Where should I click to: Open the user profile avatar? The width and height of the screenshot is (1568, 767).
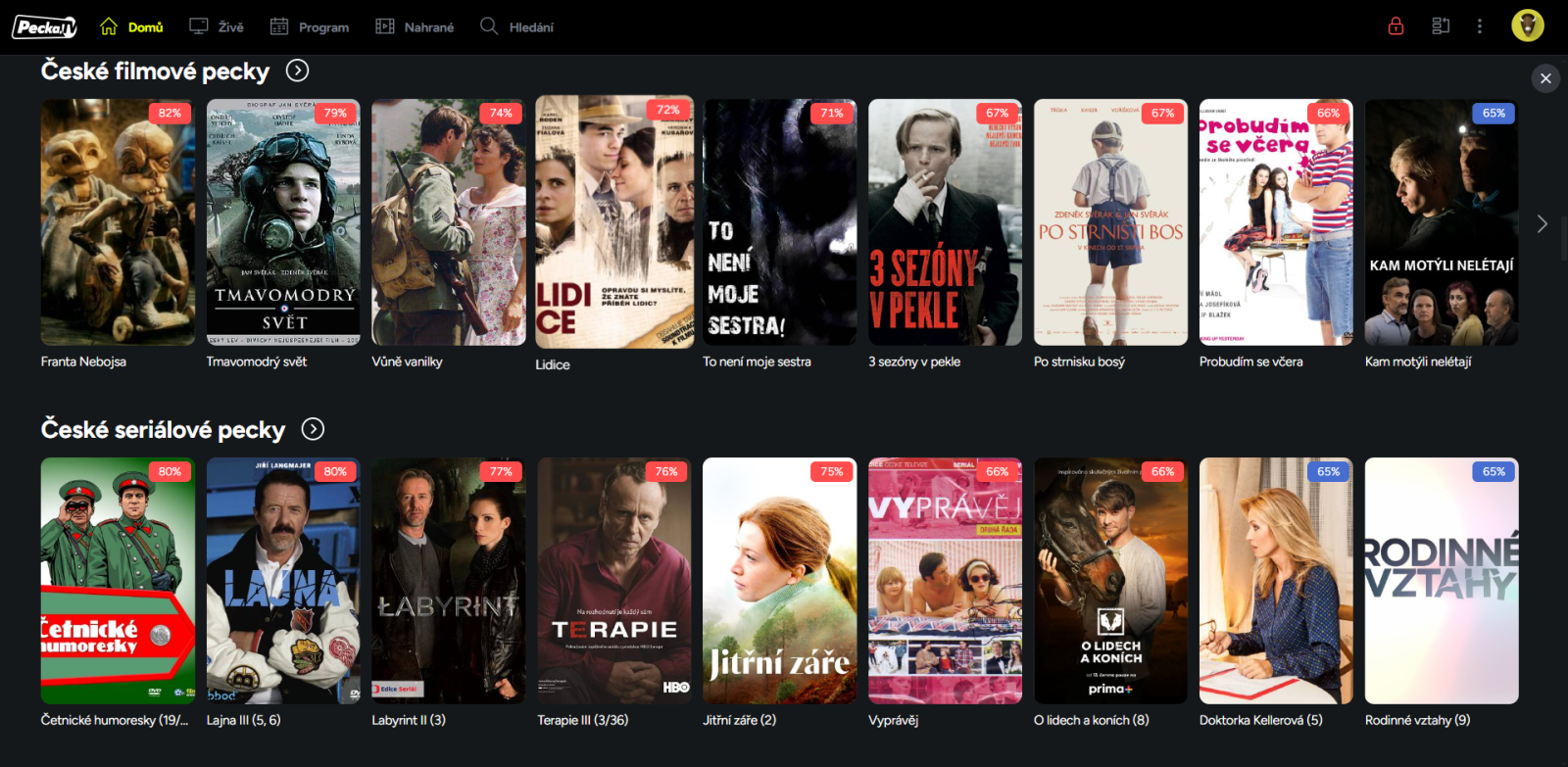(1528, 26)
